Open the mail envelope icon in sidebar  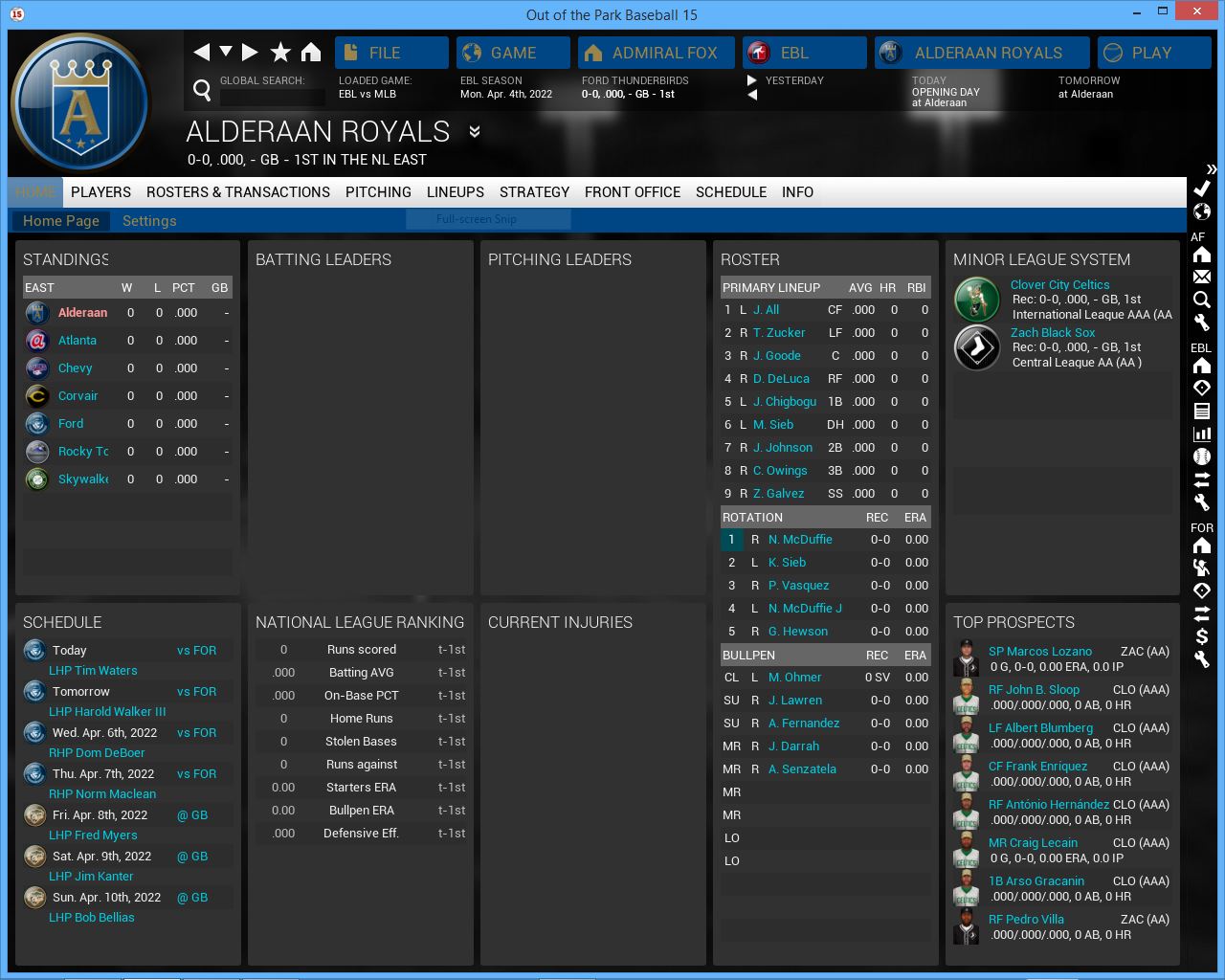click(x=1202, y=277)
